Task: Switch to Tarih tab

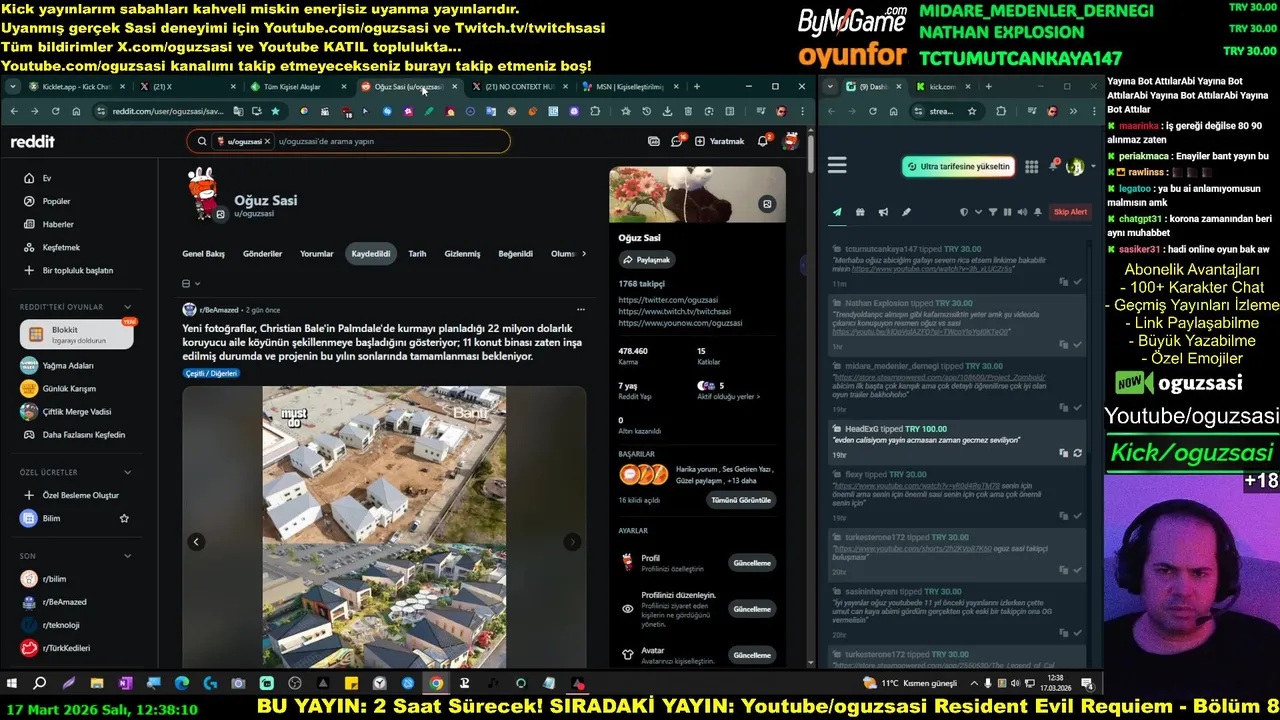Action: [x=417, y=254]
